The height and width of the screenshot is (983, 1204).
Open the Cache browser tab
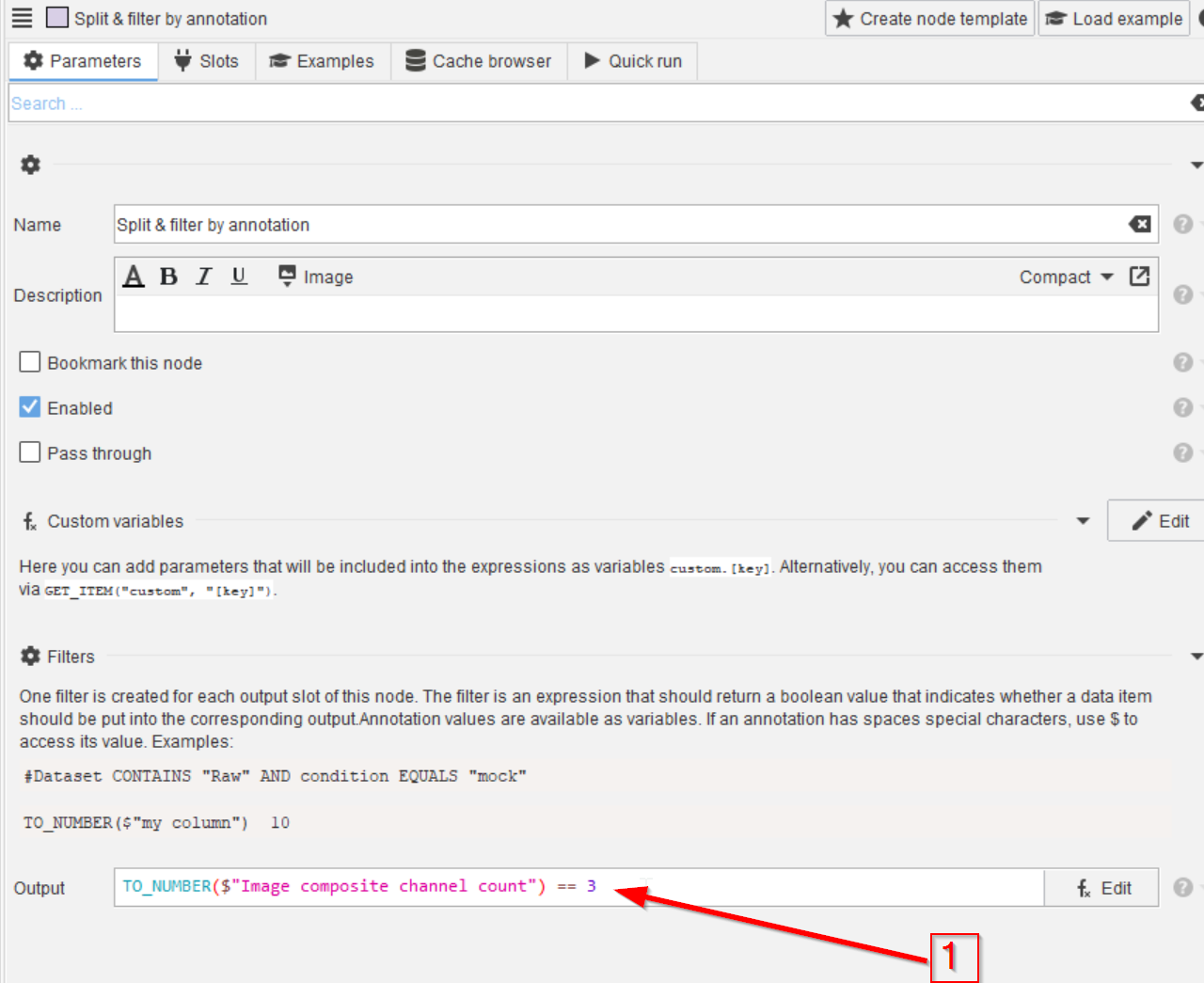(x=479, y=61)
